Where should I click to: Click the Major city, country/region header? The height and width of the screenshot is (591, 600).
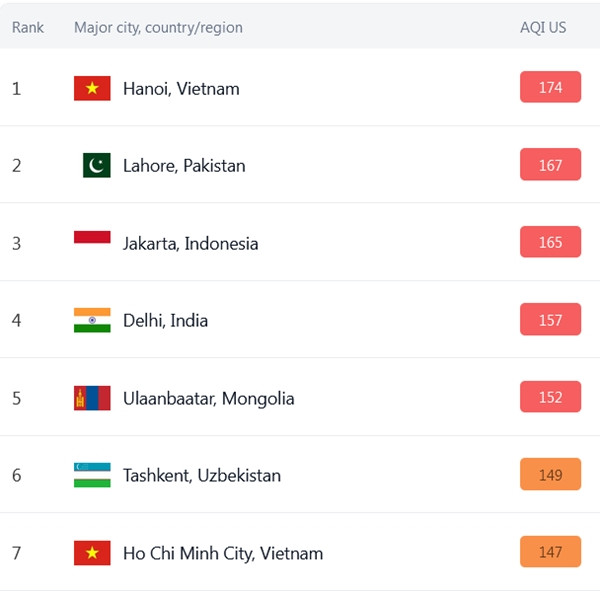(x=158, y=27)
